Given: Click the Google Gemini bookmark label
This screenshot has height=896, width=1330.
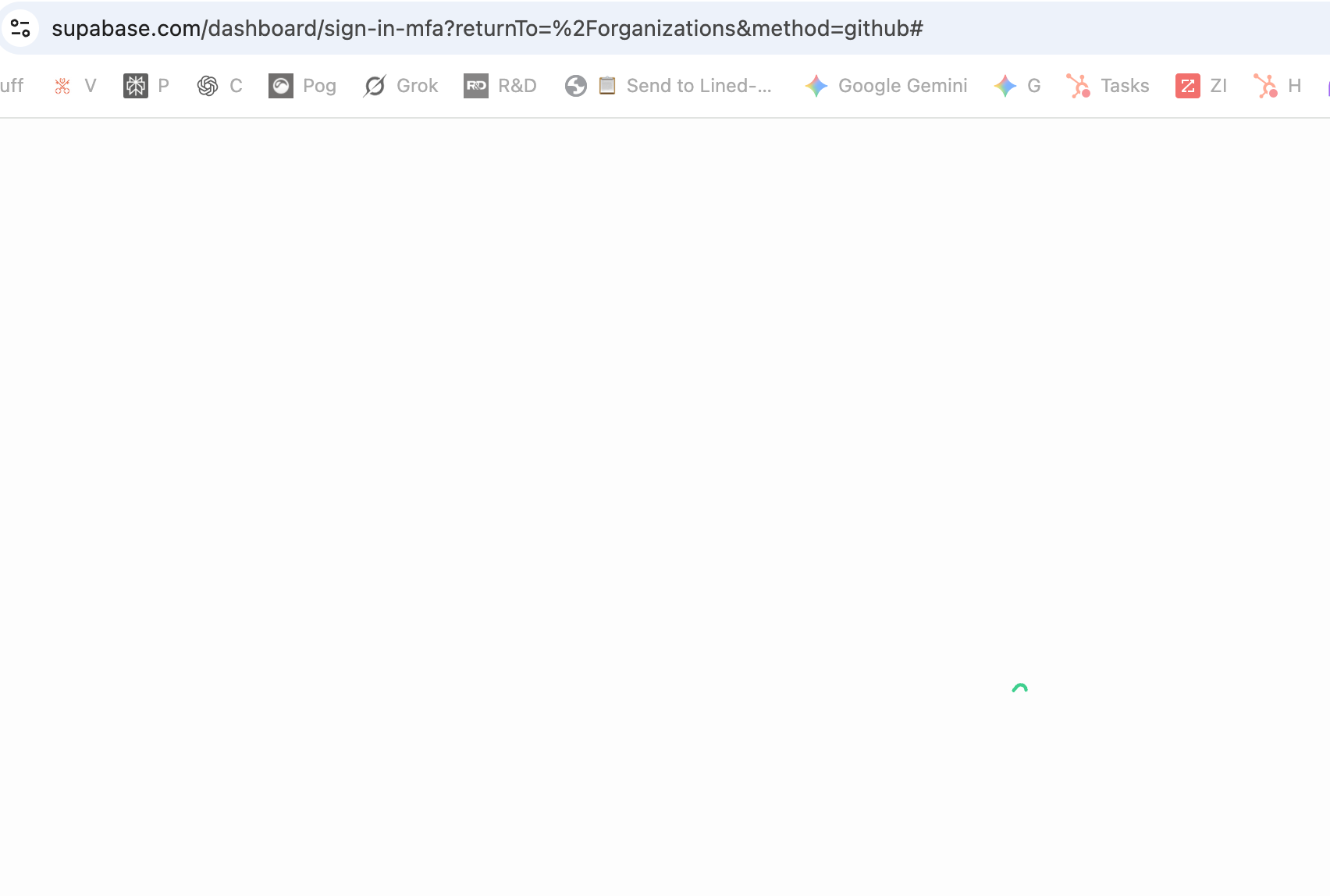Looking at the screenshot, I should coord(903,85).
